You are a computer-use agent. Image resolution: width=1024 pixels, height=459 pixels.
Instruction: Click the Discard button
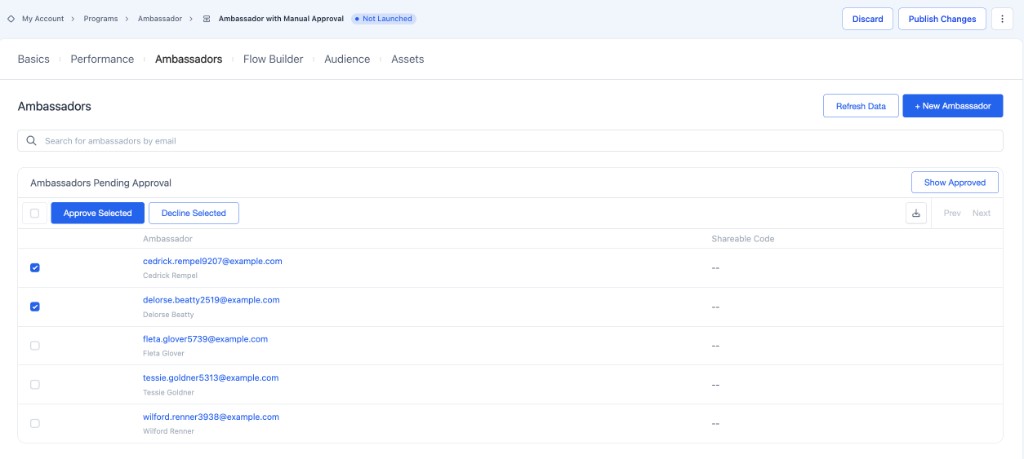(x=868, y=19)
